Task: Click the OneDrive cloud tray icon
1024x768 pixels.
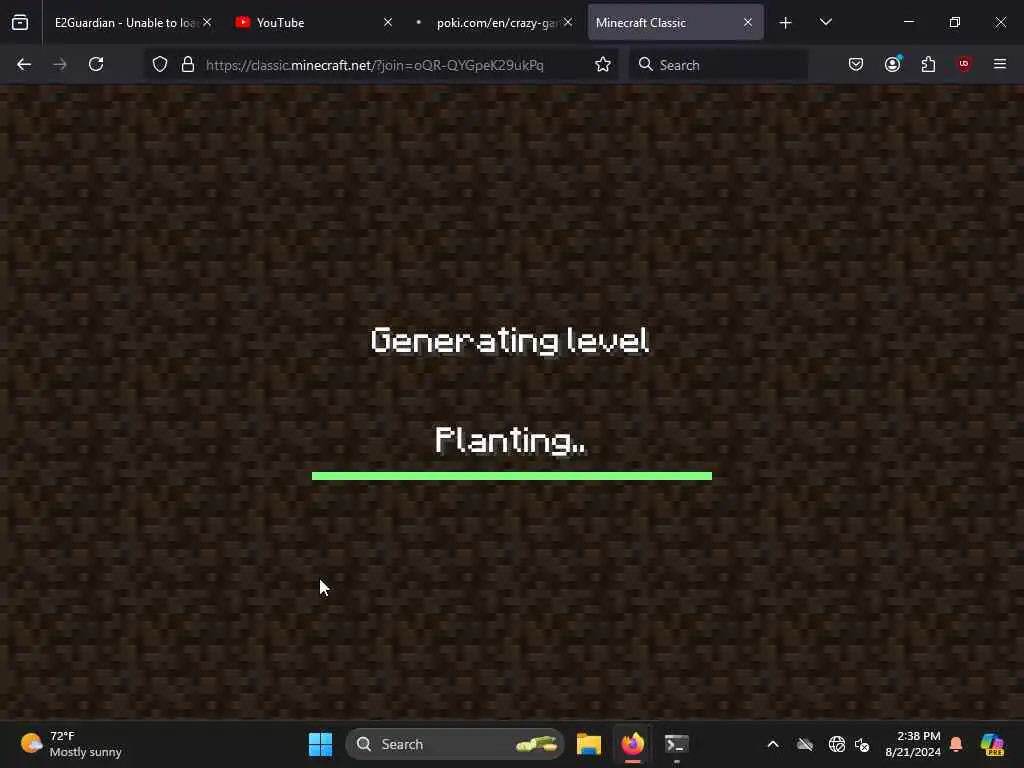Action: tap(805, 744)
